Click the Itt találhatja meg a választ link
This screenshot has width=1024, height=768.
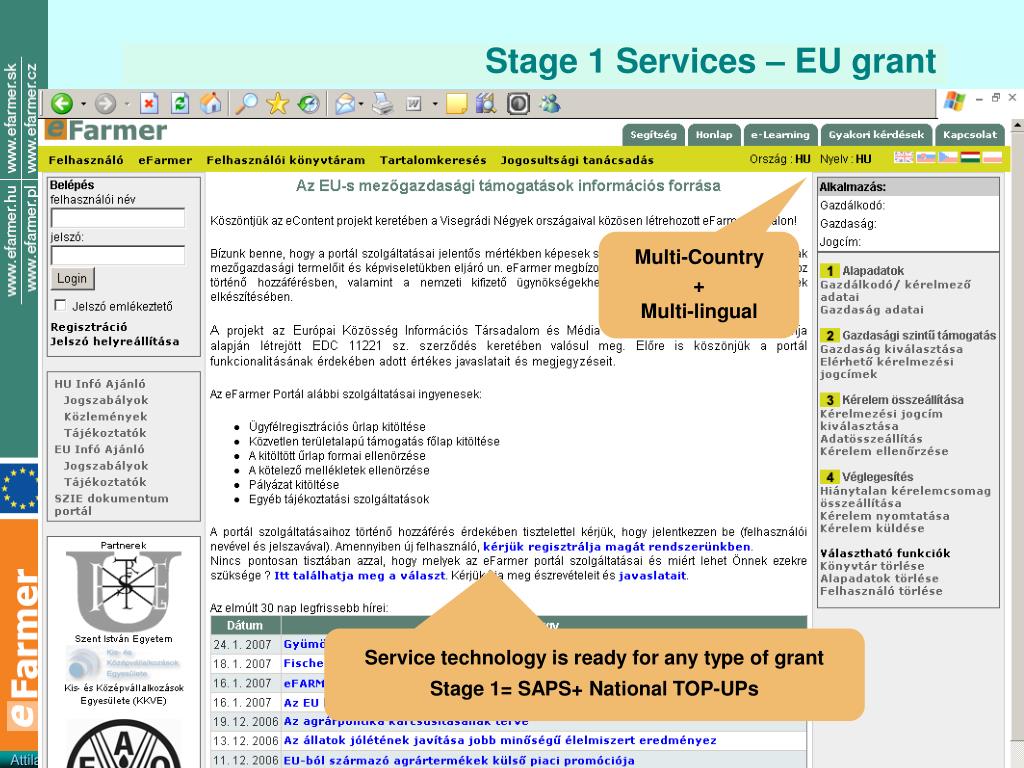point(360,575)
